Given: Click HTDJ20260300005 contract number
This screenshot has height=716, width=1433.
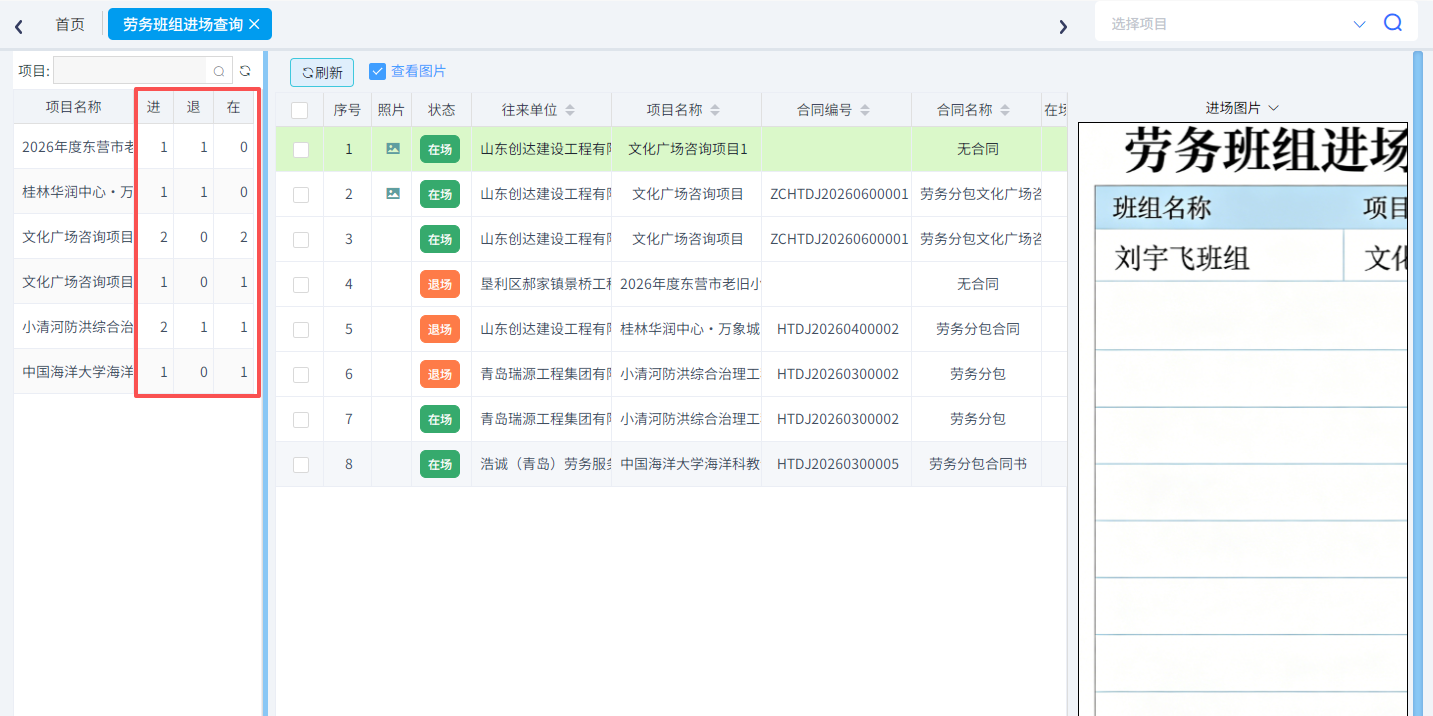Looking at the screenshot, I should click(838, 464).
